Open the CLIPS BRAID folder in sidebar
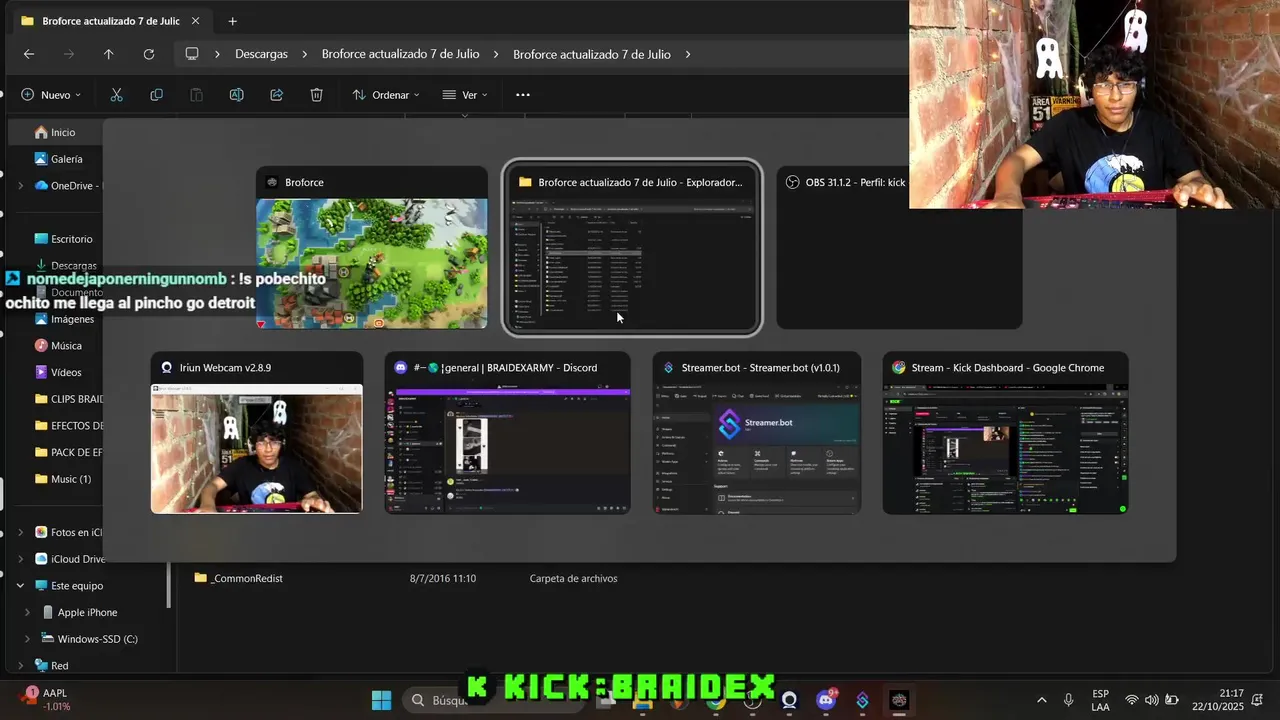The width and height of the screenshot is (1280, 720). coord(68,399)
